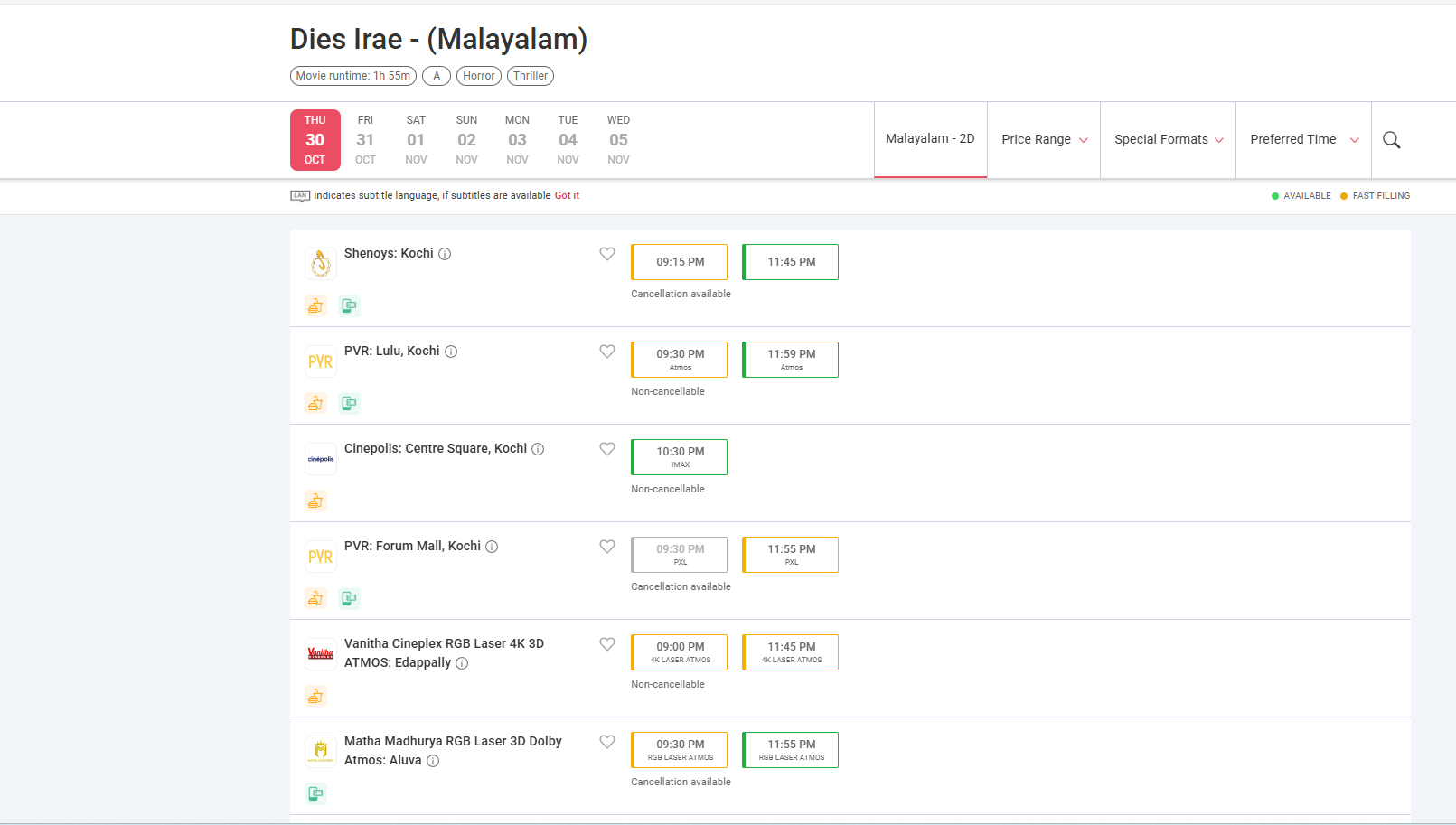Favorite Shenoys: Kochi with the heart
The height and width of the screenshot is (825, 1456).
pyautogui.click(x=607, y=254)
